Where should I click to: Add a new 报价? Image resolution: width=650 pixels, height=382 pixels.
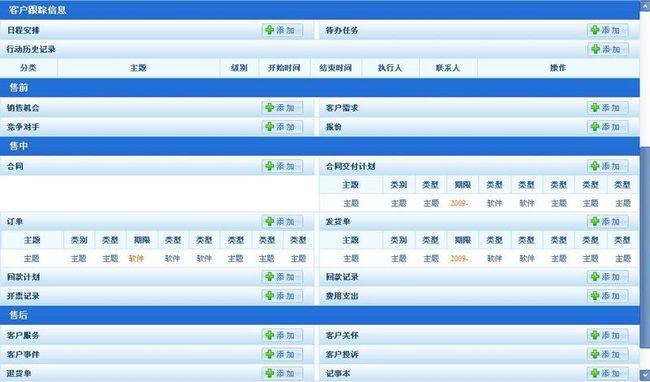(x=607, y=127)
